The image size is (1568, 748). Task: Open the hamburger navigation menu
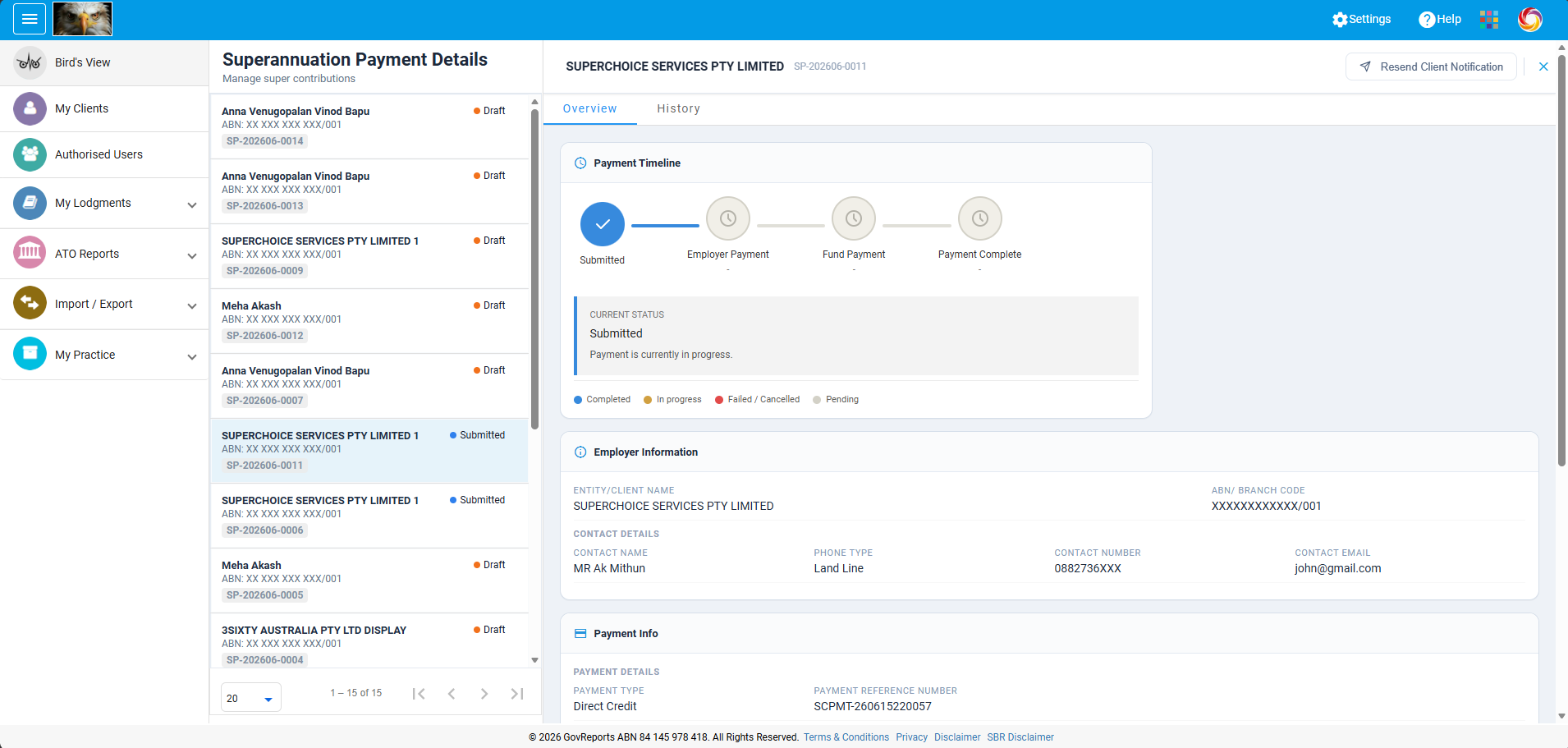tap(30, 19)
